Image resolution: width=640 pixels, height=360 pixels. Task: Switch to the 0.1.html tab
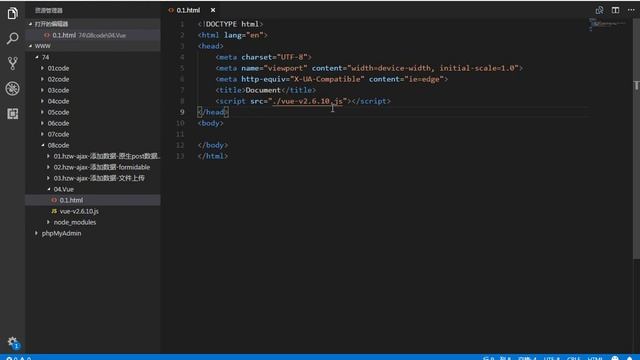188,10
